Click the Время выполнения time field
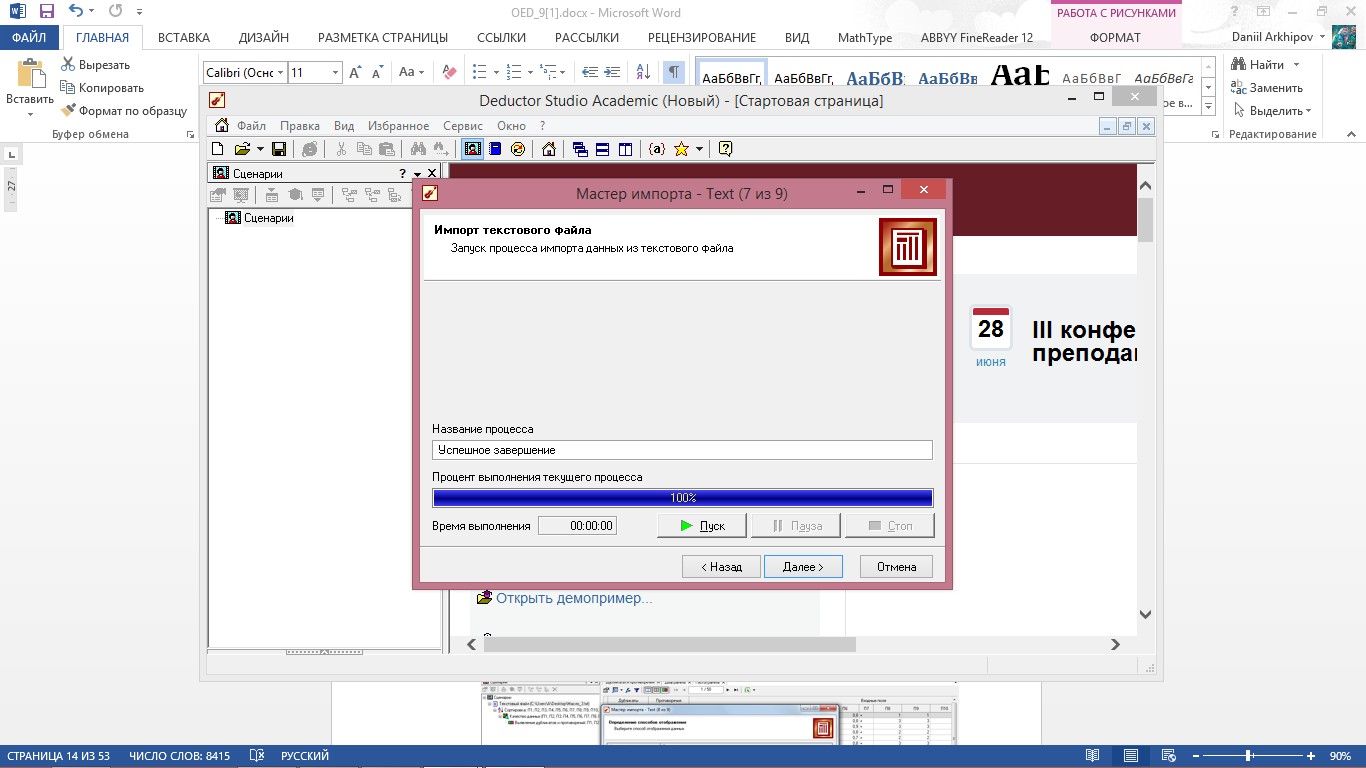 pos(577,526)
